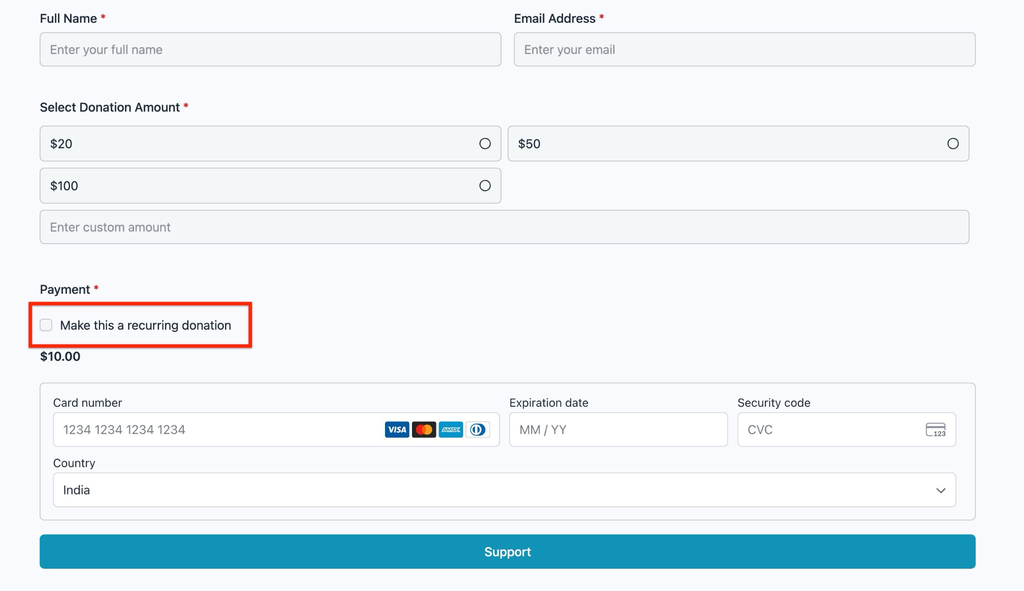Select the $20 donation radio button
The width and height of the screenshot is (1024, 591).
[x=485, y=144]
